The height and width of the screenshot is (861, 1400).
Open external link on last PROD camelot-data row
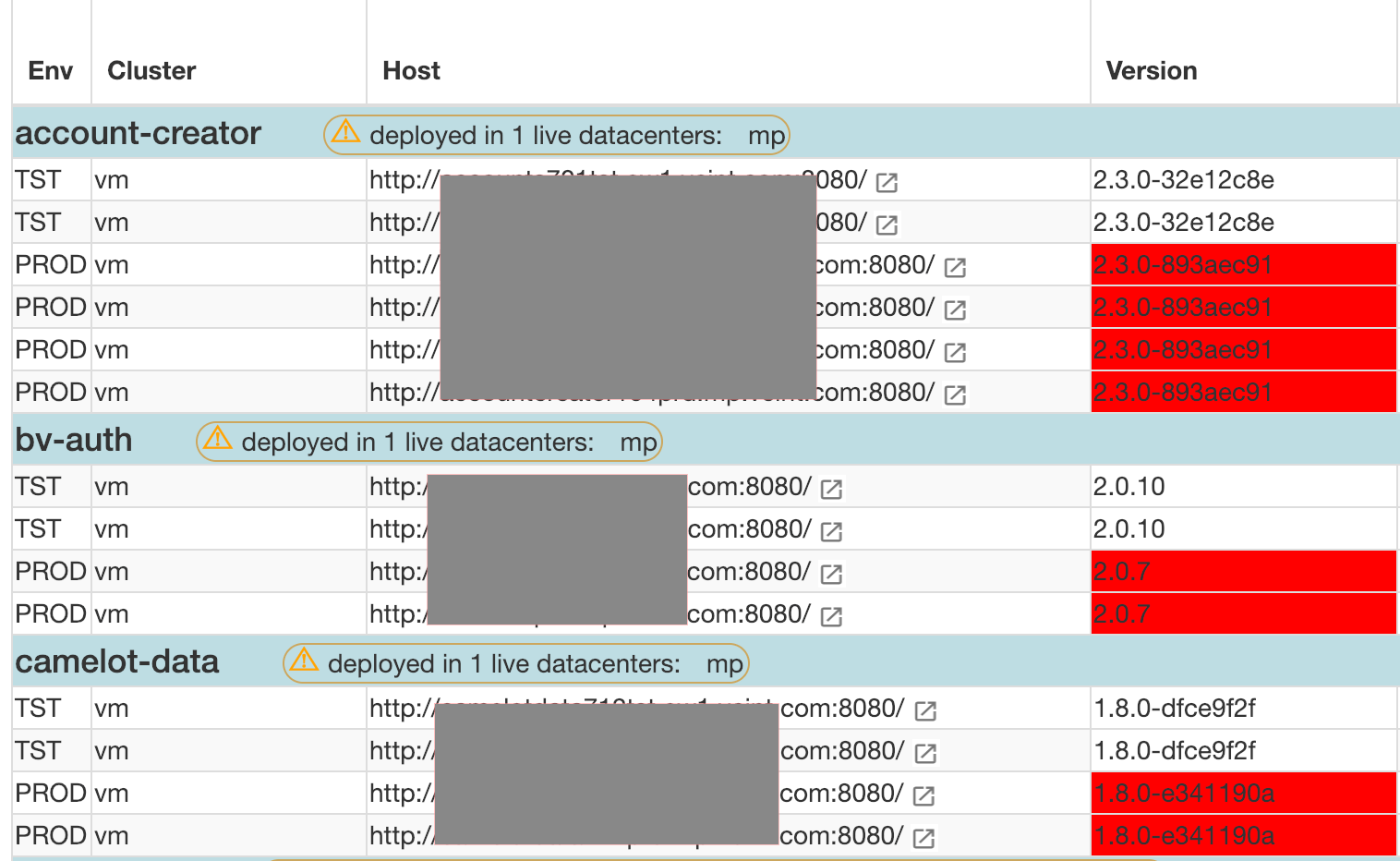pos(927,836)
